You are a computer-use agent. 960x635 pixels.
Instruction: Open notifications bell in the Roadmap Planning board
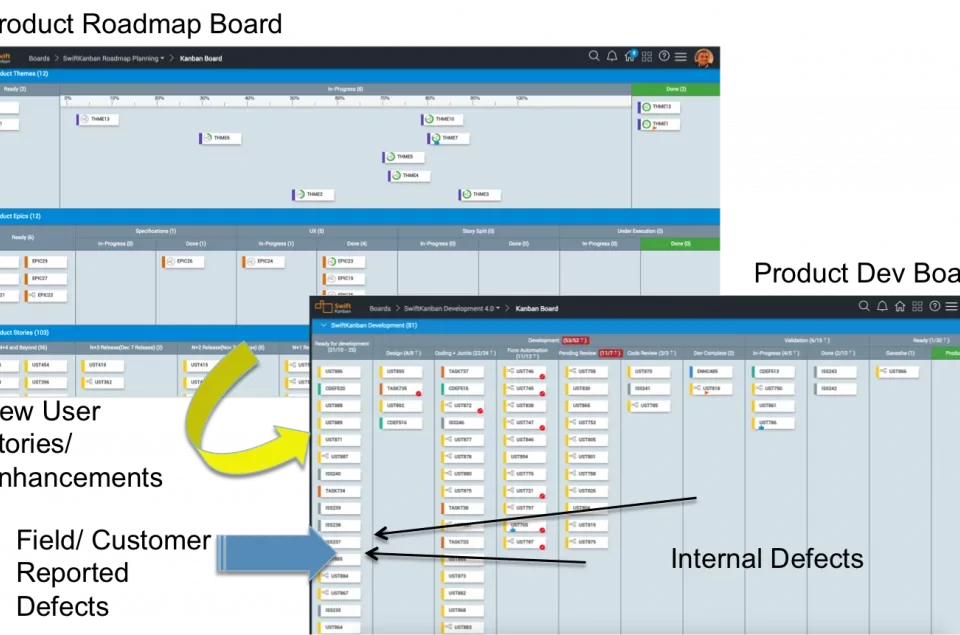click(x=612, y=56)
